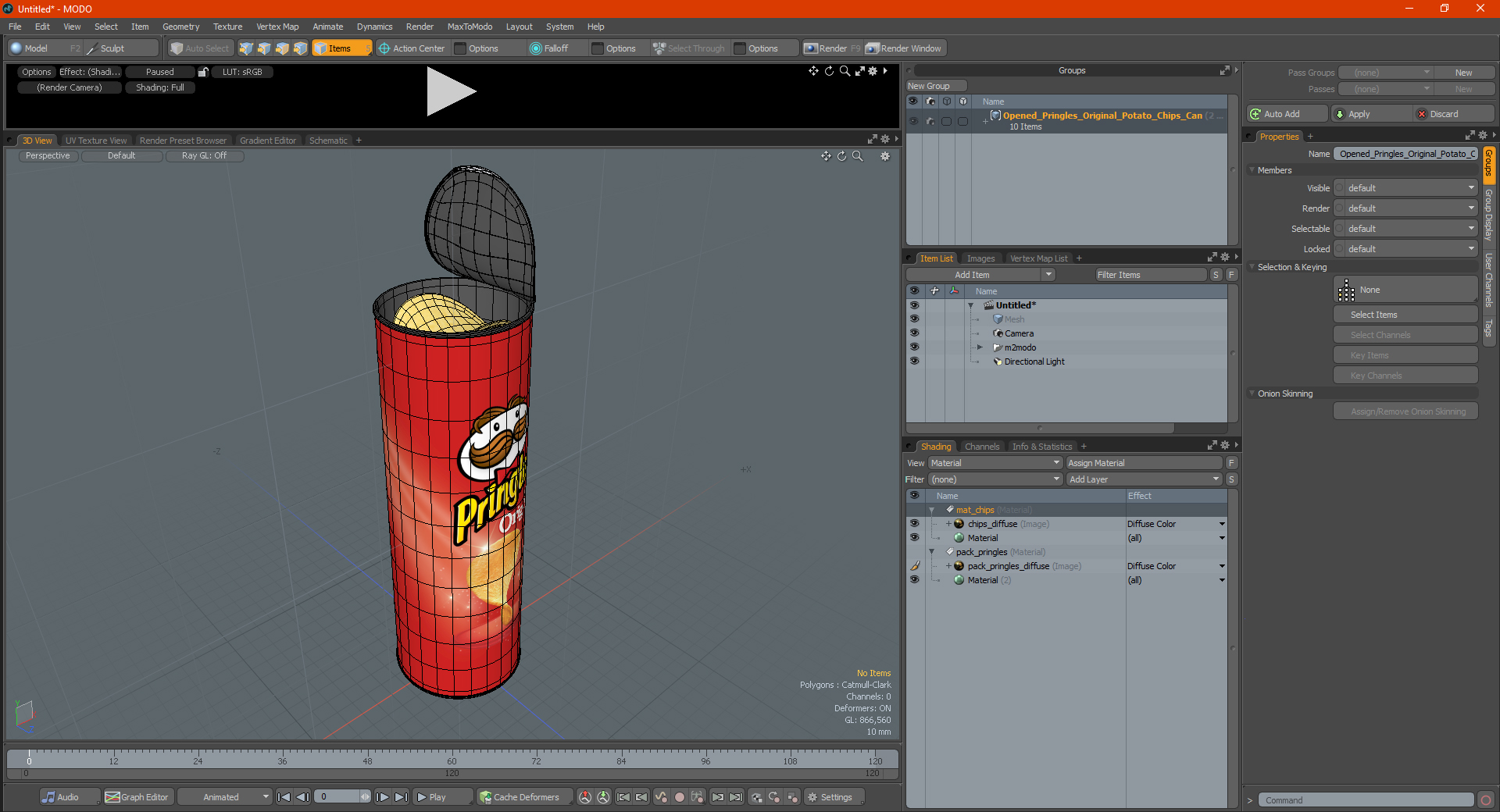Open Action Center tool
The width and height of the screenshot is (1500, 812).
(412, 48)
